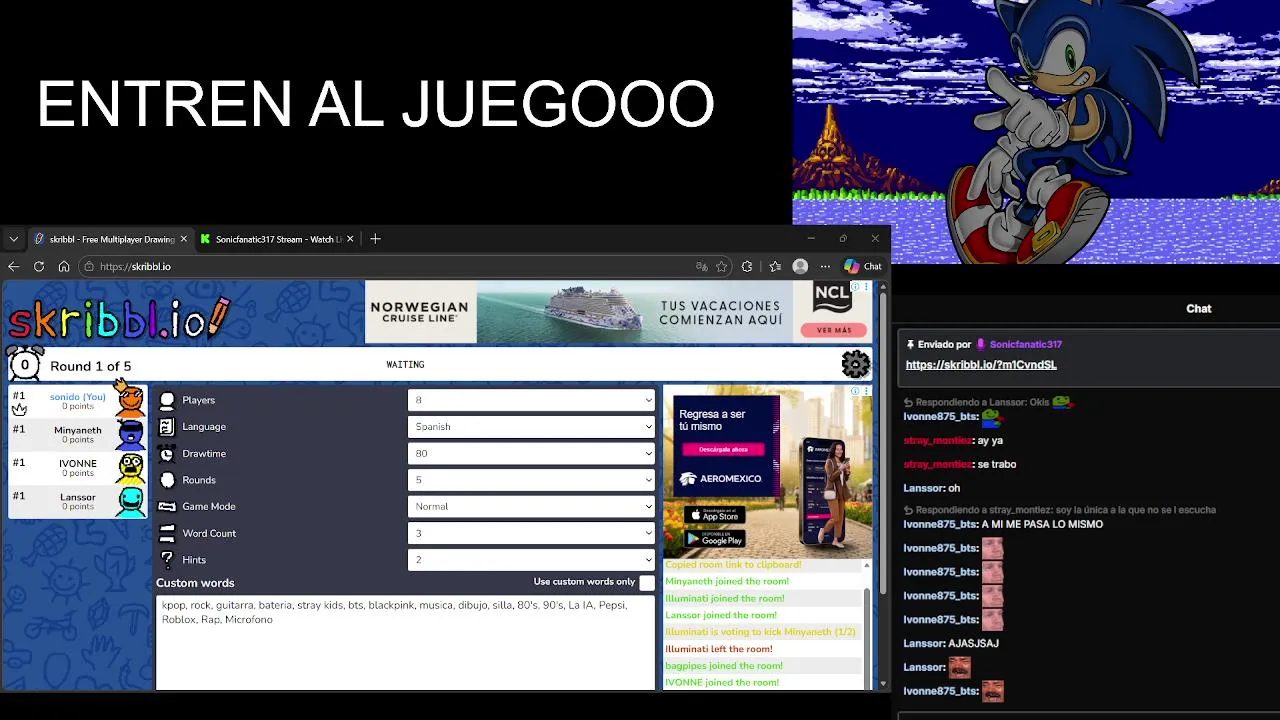The height and width of the screenshot is (720, 1280).
Task: Click the orange crowned avatar of sonido
Action: pyautogui.click(x=130, y=400)
